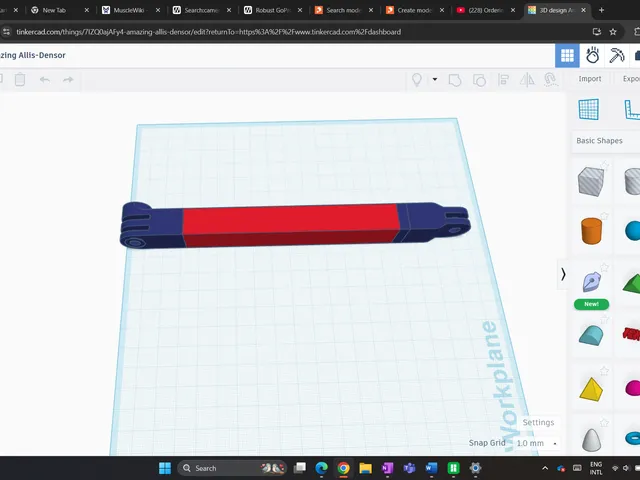Click the ENG INTL language indicator
640x480 pixels.
(x=596, y=468)
